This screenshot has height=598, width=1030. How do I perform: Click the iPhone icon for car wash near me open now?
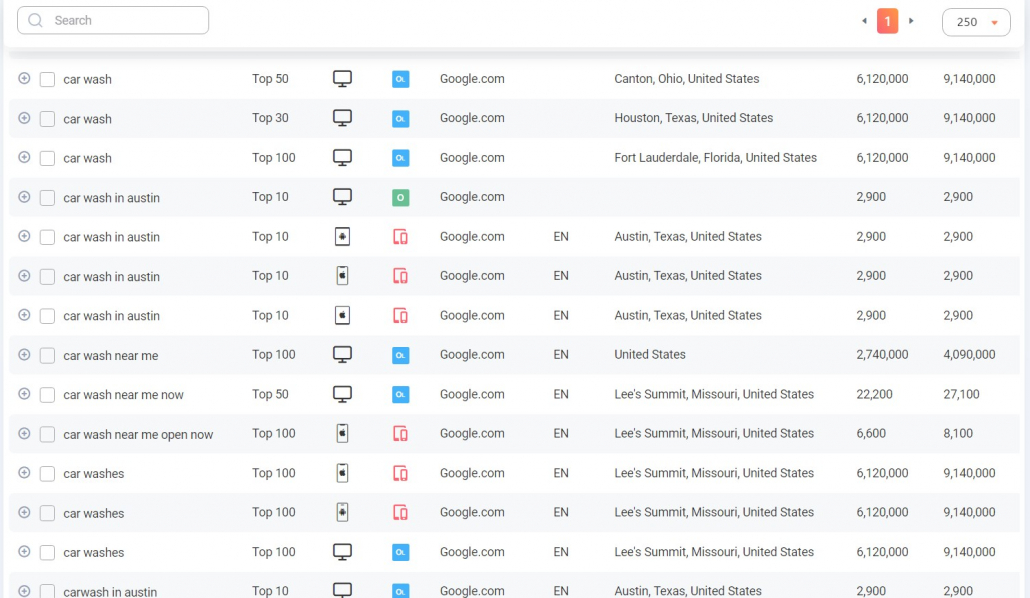342,434
